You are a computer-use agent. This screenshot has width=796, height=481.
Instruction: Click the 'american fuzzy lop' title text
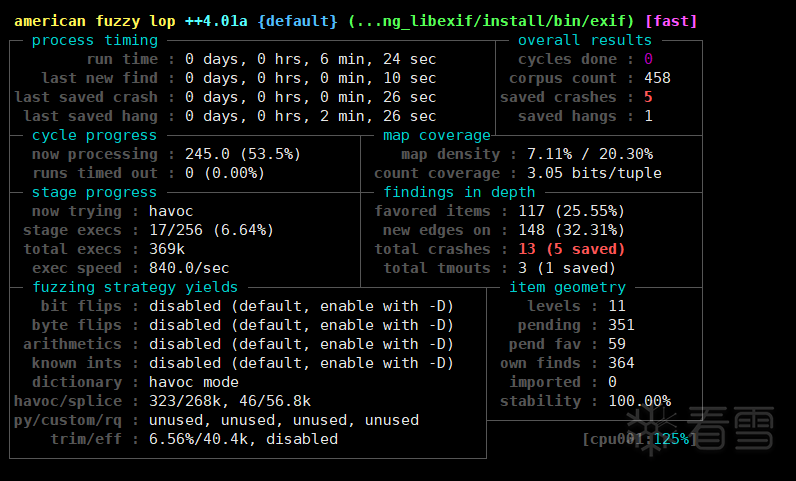[95, 21]
